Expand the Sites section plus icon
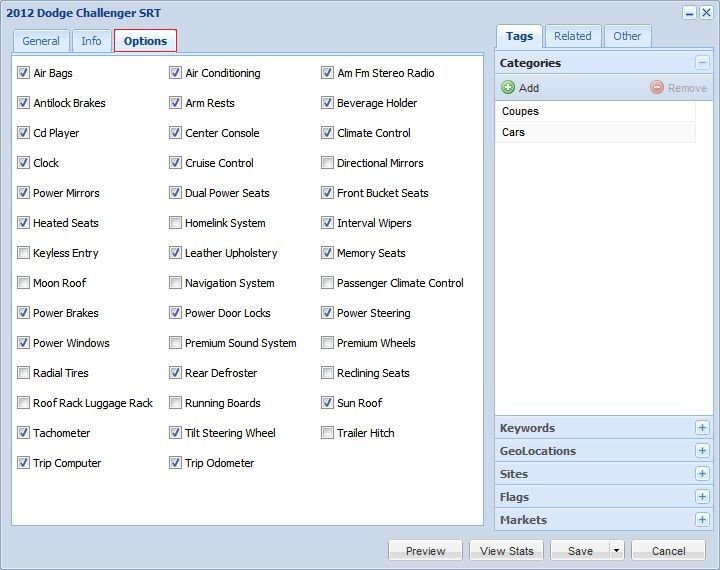 point(702,474)
